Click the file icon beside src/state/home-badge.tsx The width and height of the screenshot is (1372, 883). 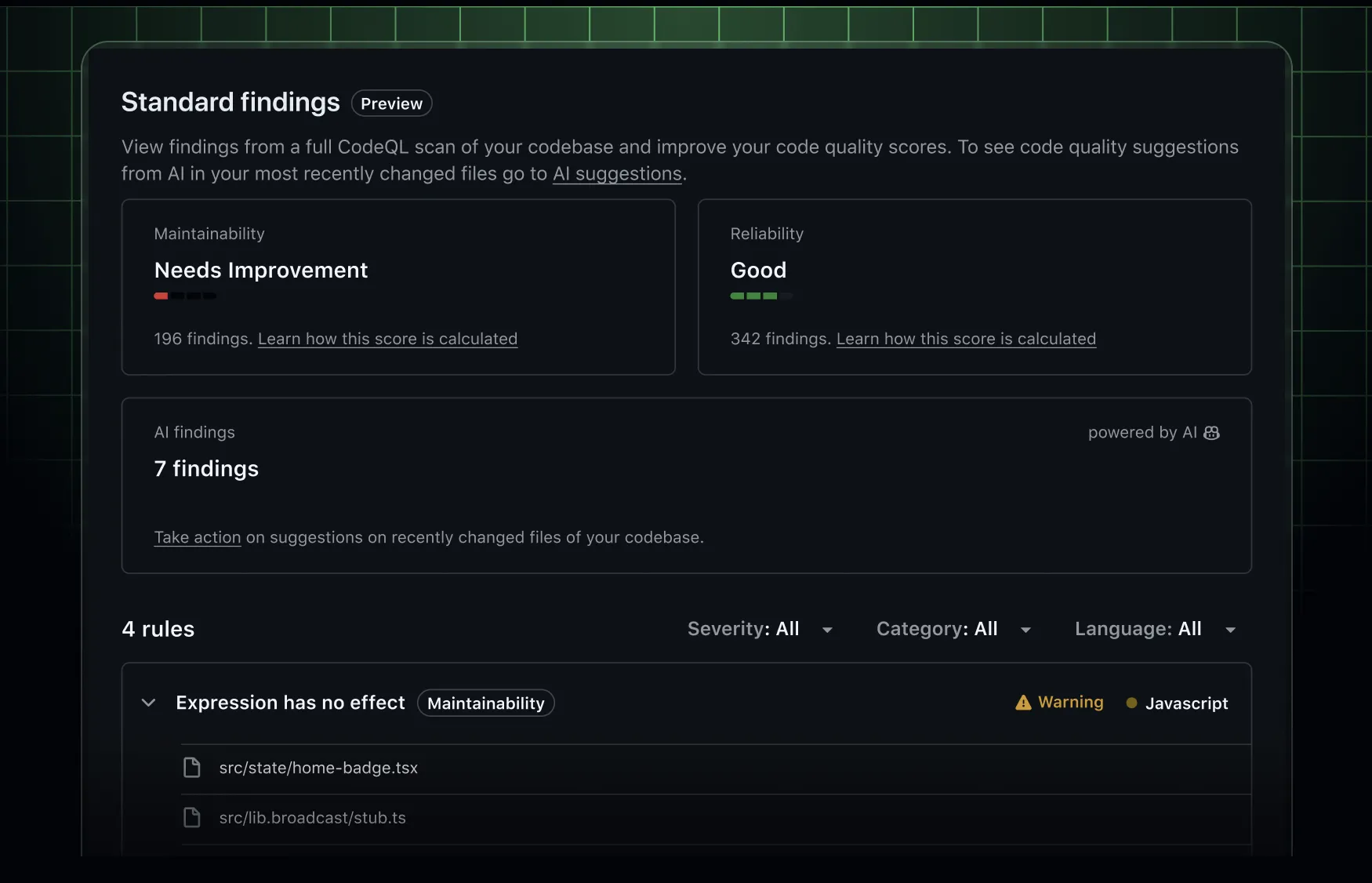click(193, 768)
